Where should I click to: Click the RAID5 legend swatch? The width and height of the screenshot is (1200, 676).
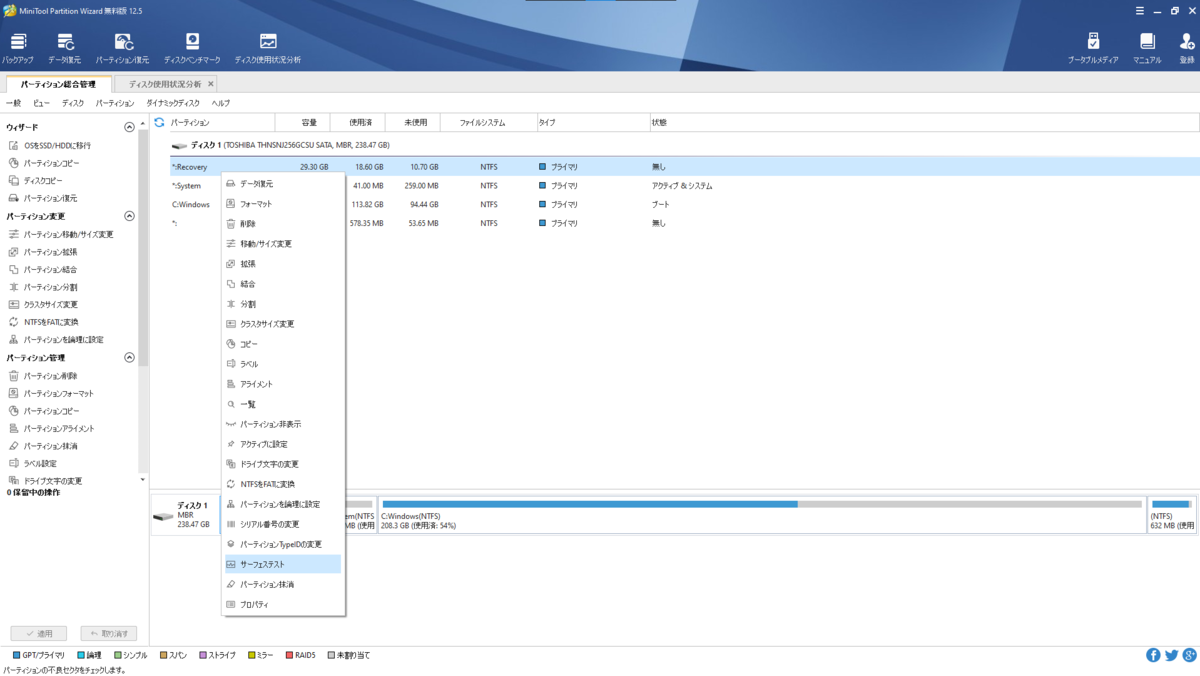[289, 655]
